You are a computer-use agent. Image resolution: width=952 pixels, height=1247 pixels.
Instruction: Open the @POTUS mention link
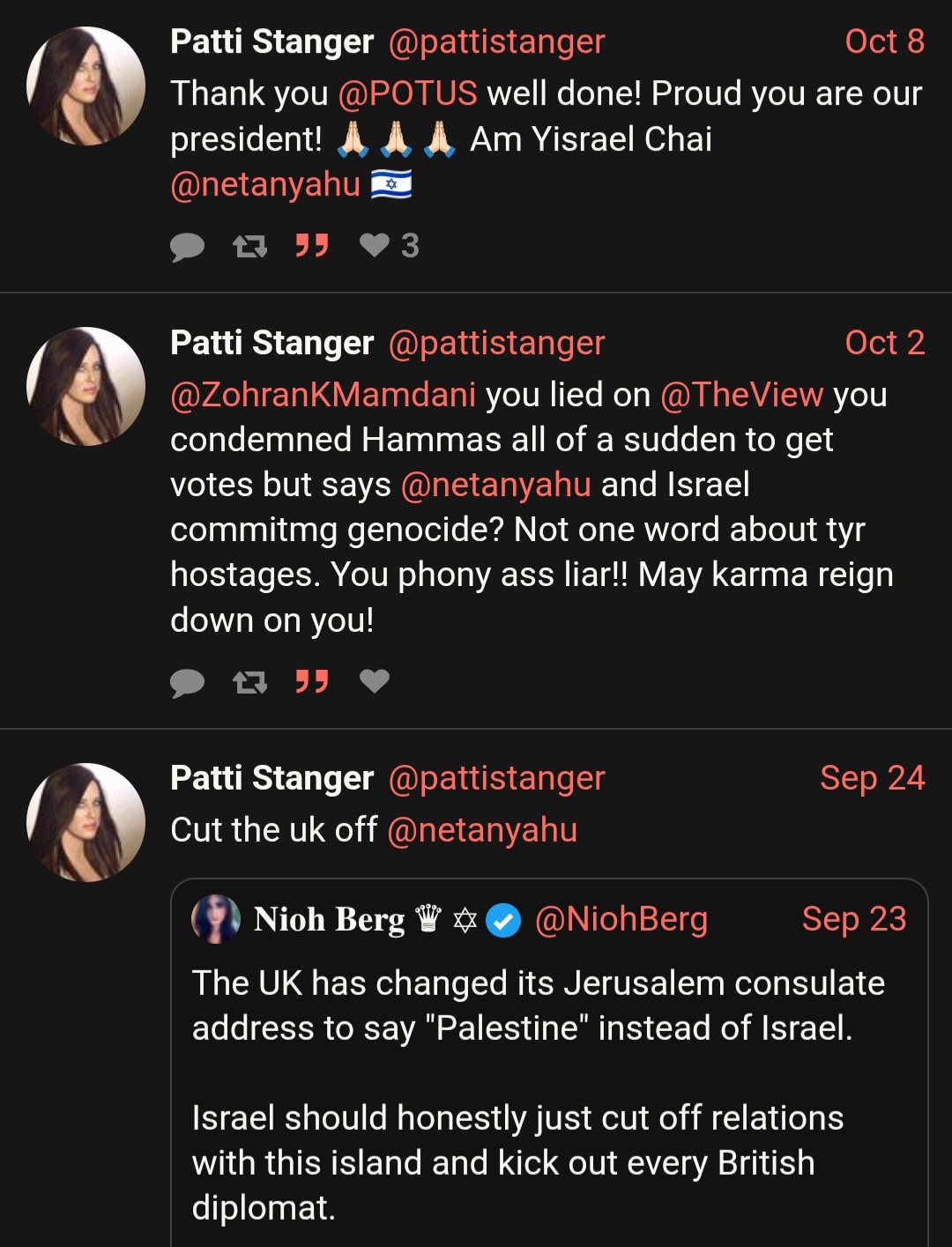407,93
